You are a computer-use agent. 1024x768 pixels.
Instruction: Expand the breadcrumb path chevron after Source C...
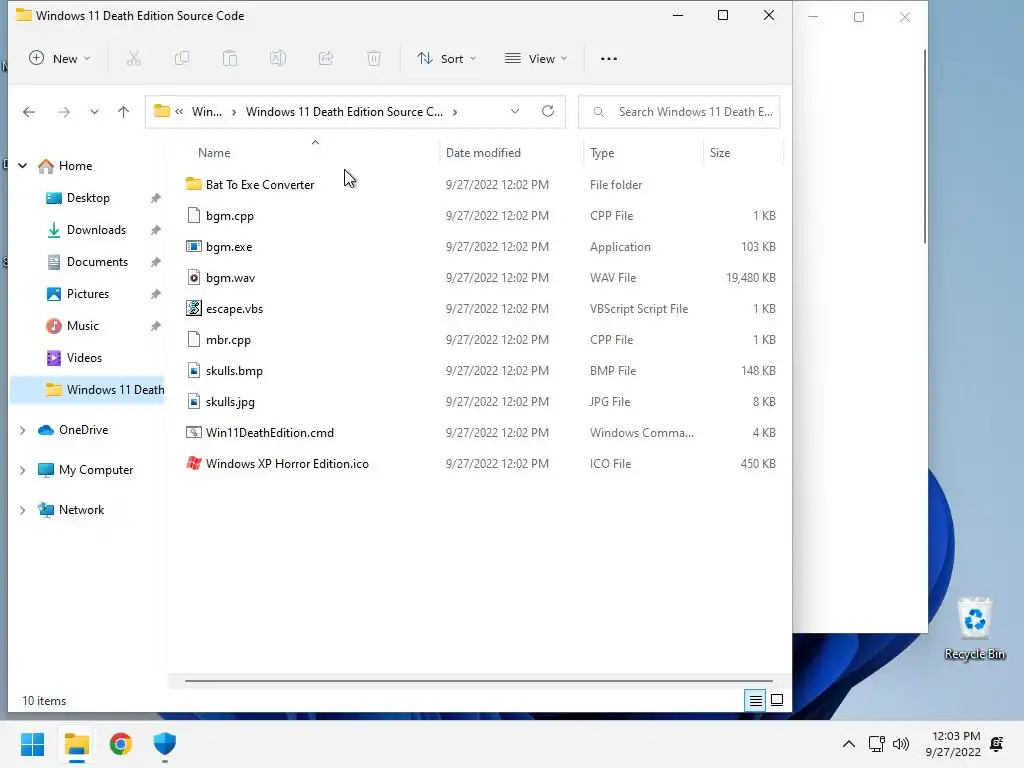(455, 112)
